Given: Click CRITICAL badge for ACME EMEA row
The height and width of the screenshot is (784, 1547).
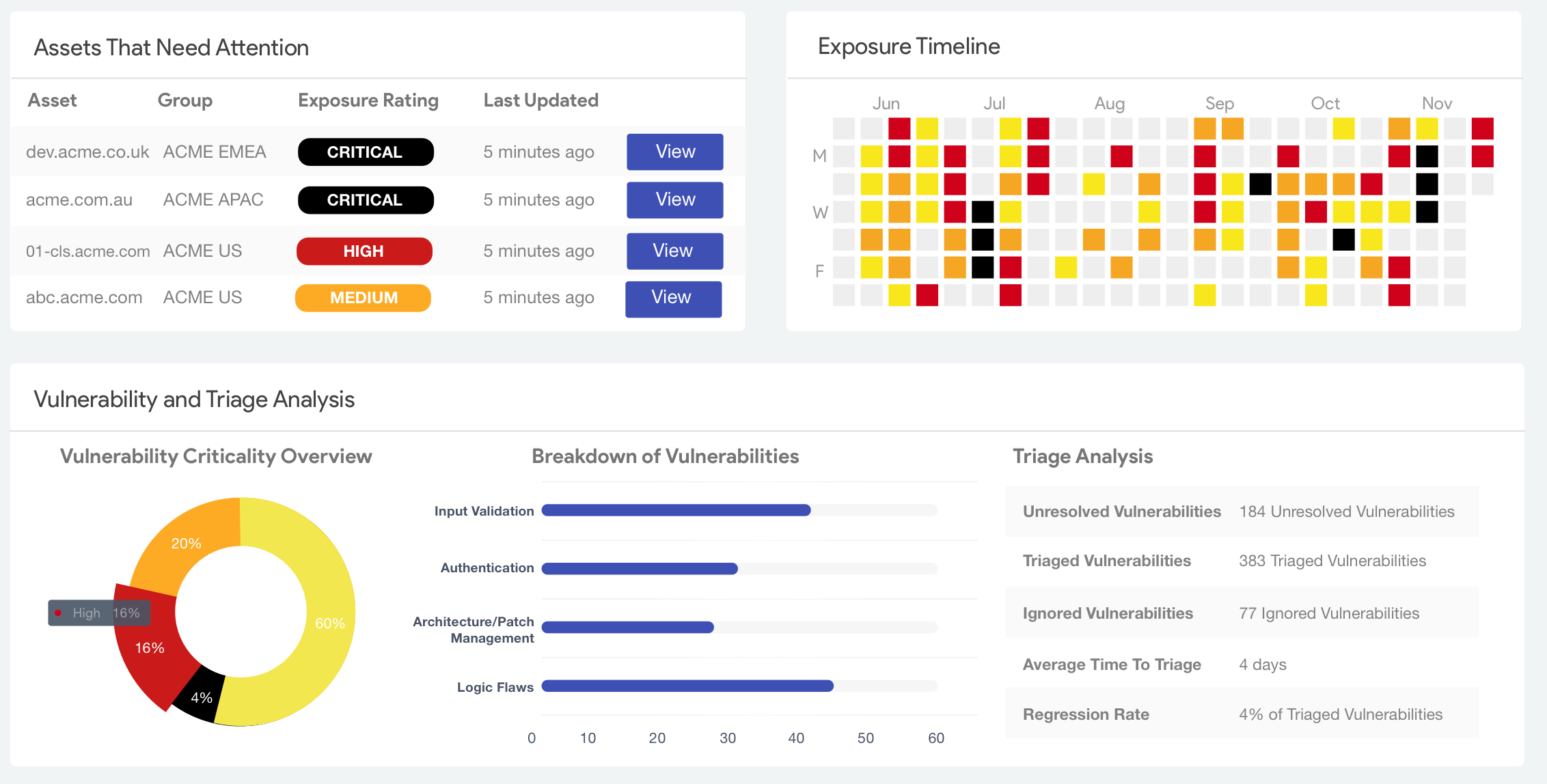Looking at the screenshot, I should point(366,152).
